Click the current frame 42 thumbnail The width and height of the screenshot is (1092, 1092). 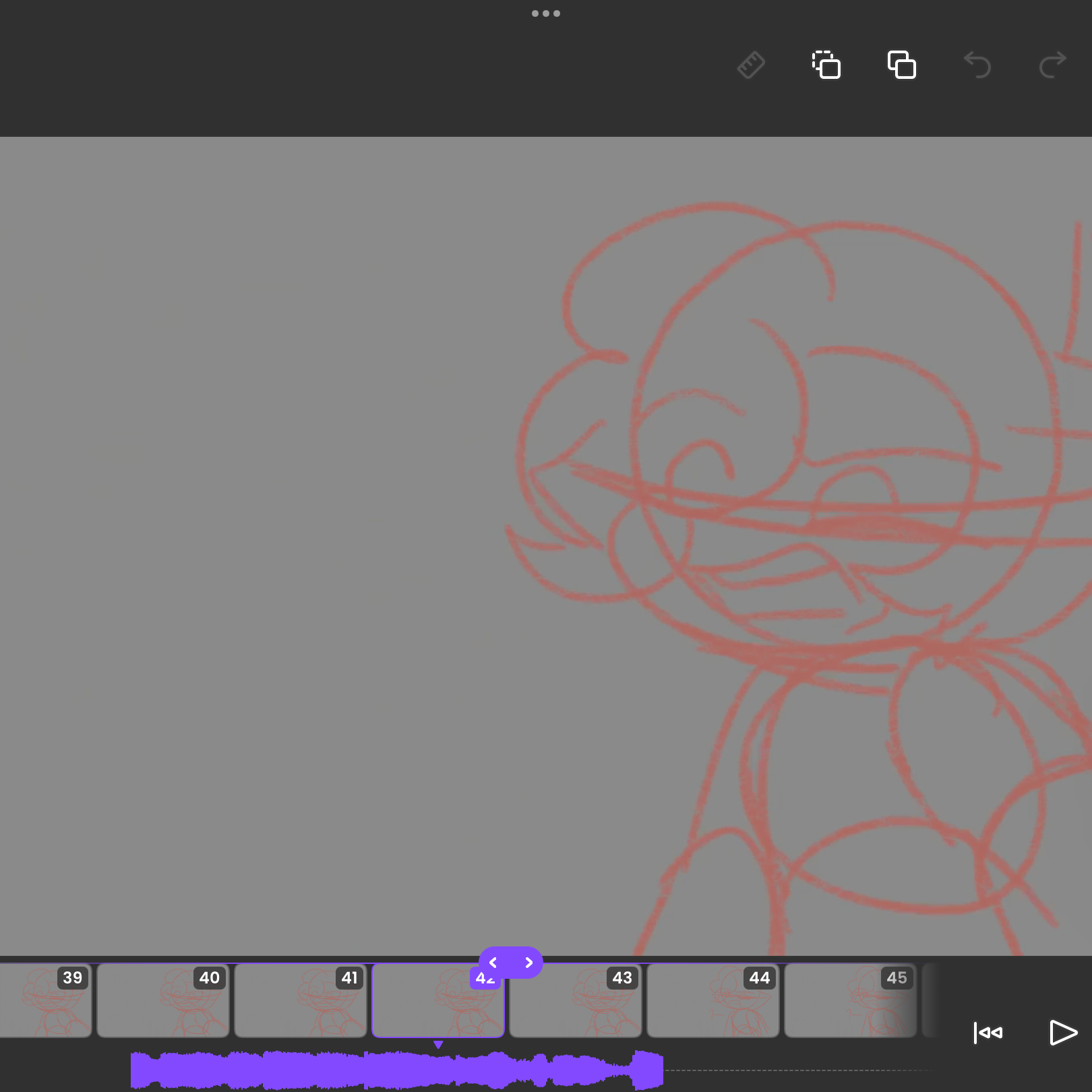438,1000
